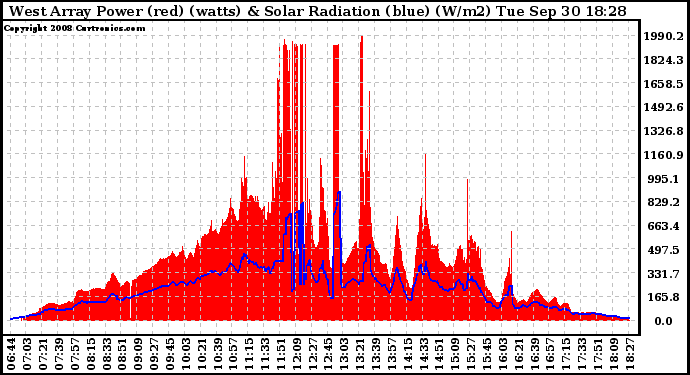Click the 18:09 time label

coord(614,354)
